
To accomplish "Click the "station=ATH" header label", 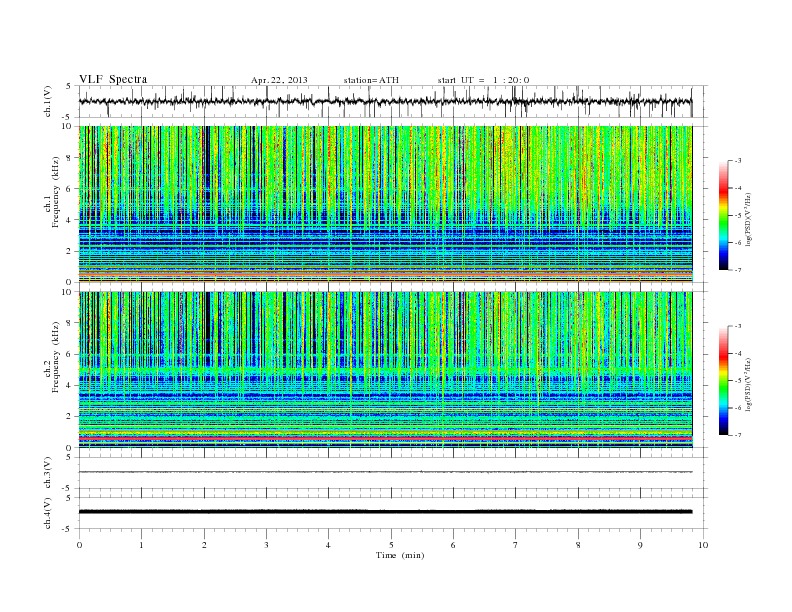I will 371,80.
